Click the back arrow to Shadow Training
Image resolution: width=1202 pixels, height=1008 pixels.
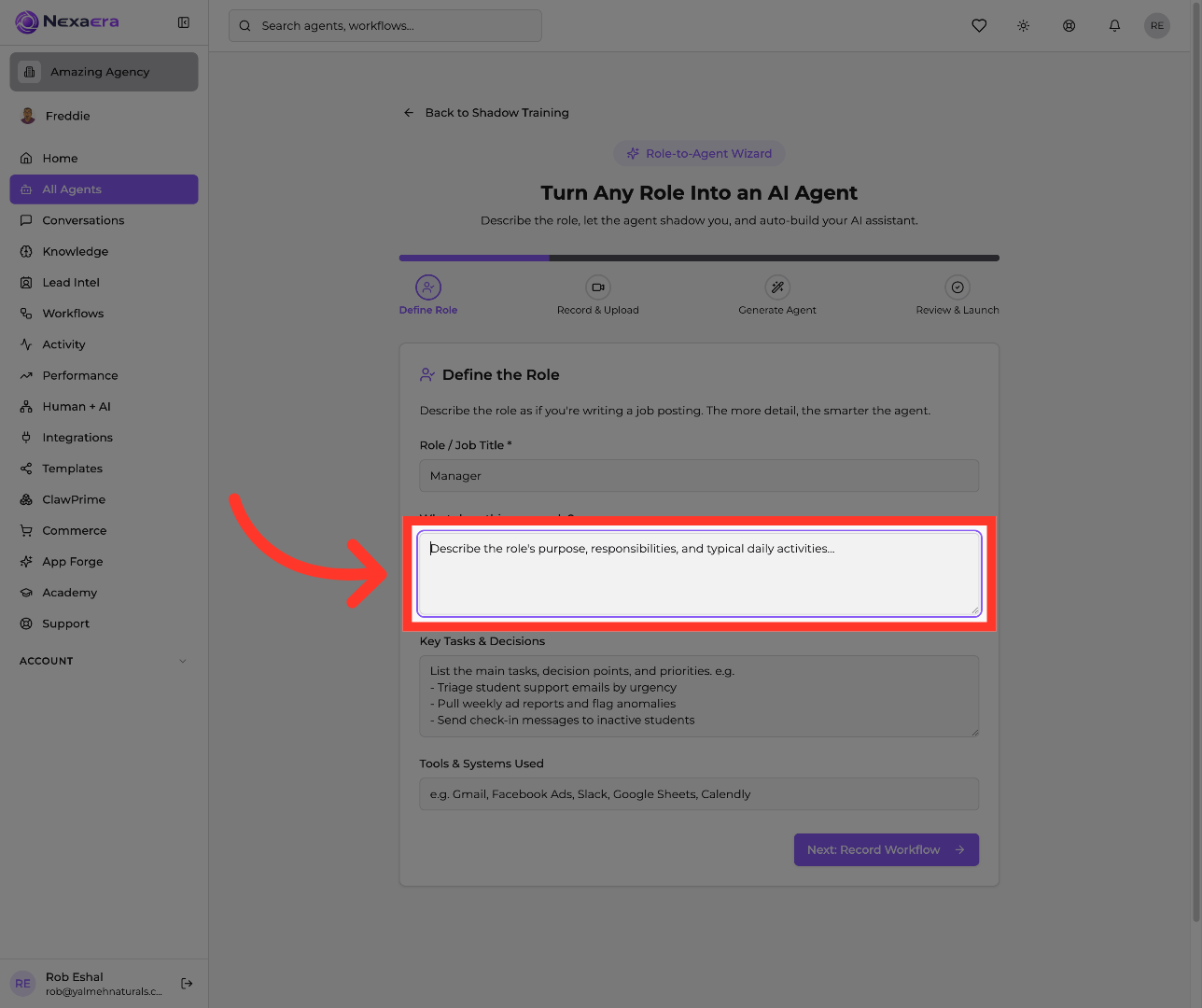pyautogui.click(x=409, y=113)
